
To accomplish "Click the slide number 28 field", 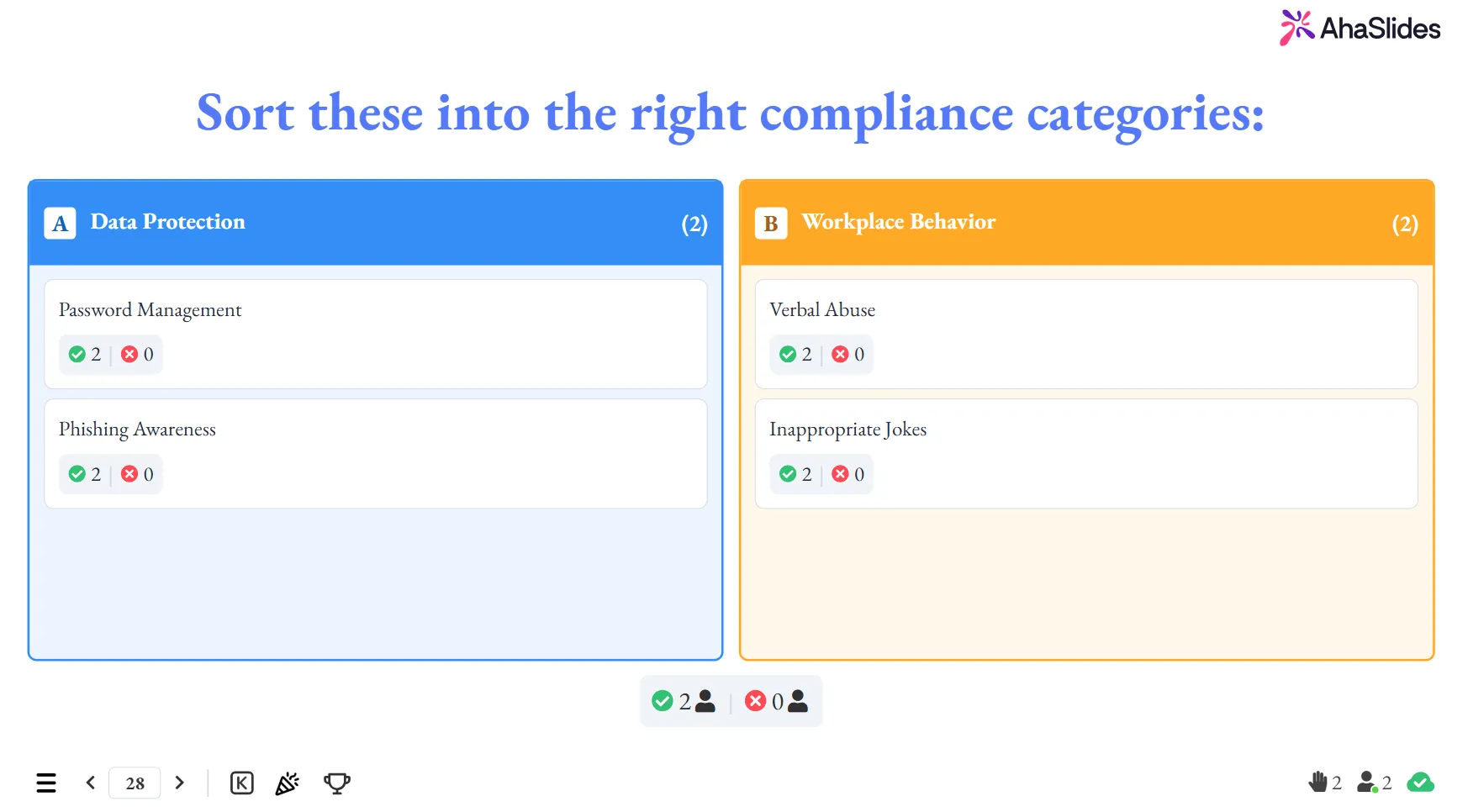I will 135,783.
